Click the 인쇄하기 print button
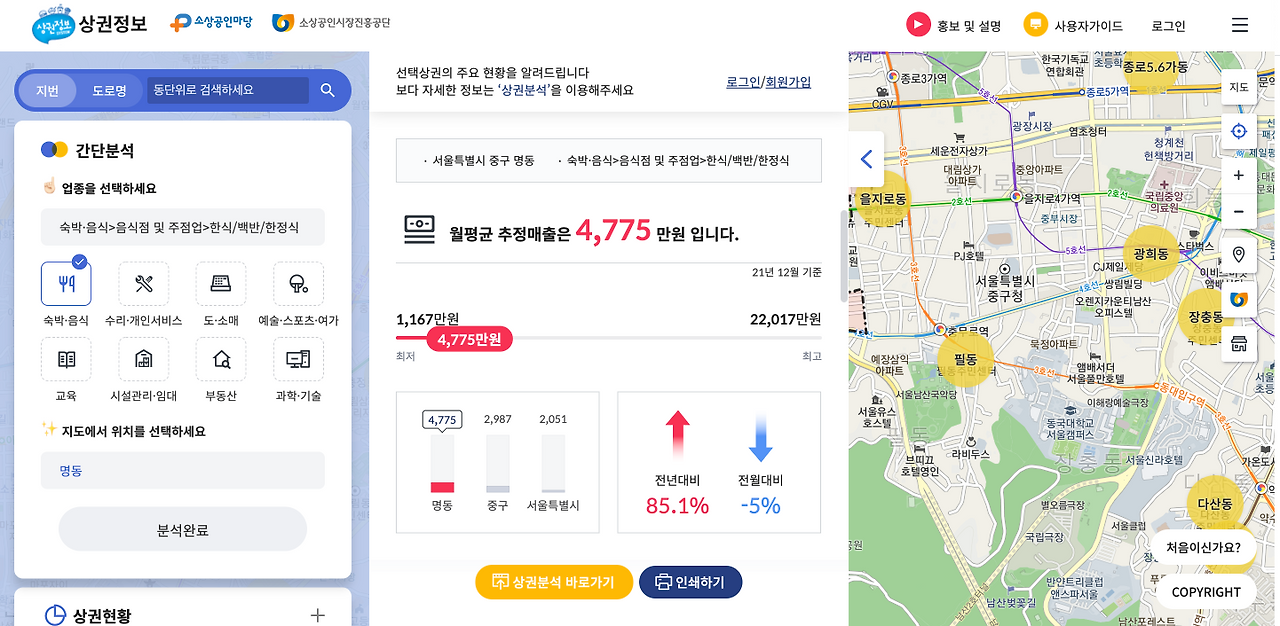 click(x=690, y=582)
